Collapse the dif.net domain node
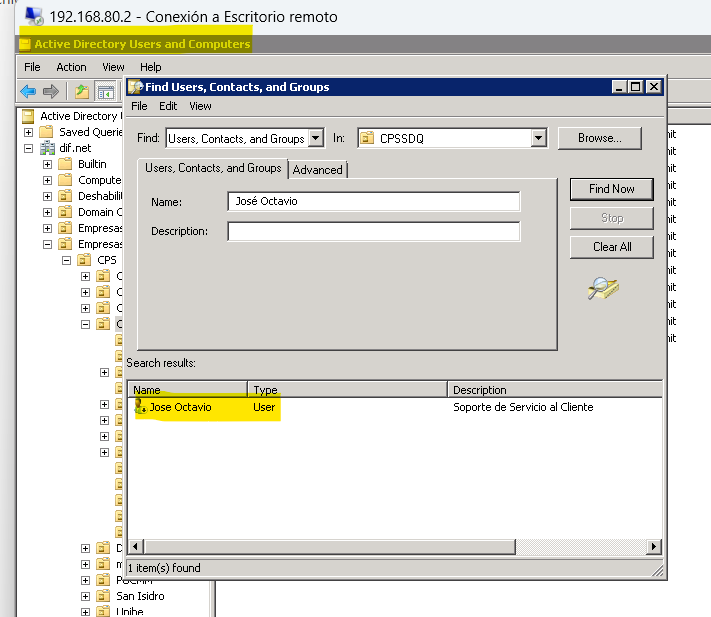This screenshot has height=617, width=711. point(29,148)
